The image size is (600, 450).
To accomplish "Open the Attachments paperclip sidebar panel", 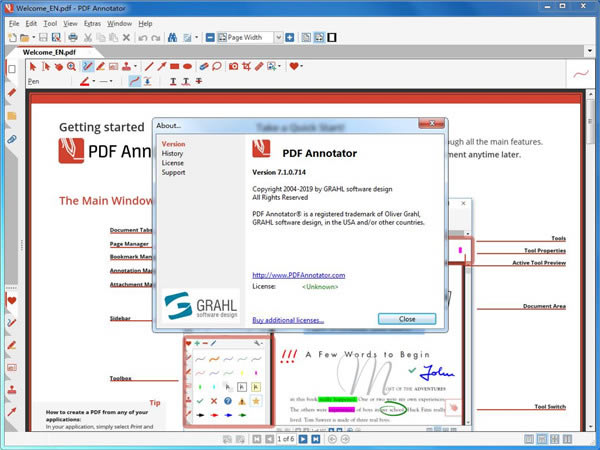I will (x=12, y=139).
